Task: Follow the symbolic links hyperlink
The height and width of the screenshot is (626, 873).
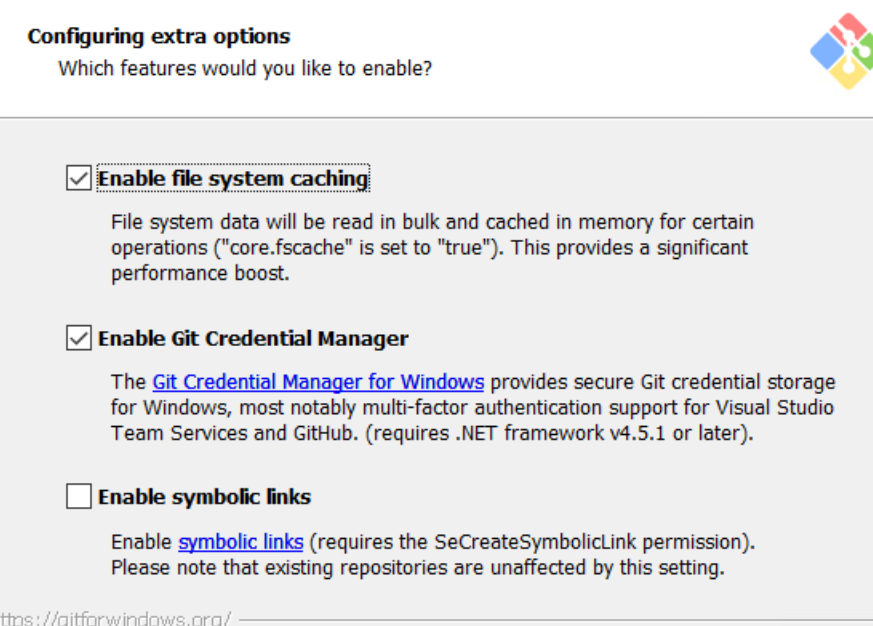Action: tap(240, 542)
